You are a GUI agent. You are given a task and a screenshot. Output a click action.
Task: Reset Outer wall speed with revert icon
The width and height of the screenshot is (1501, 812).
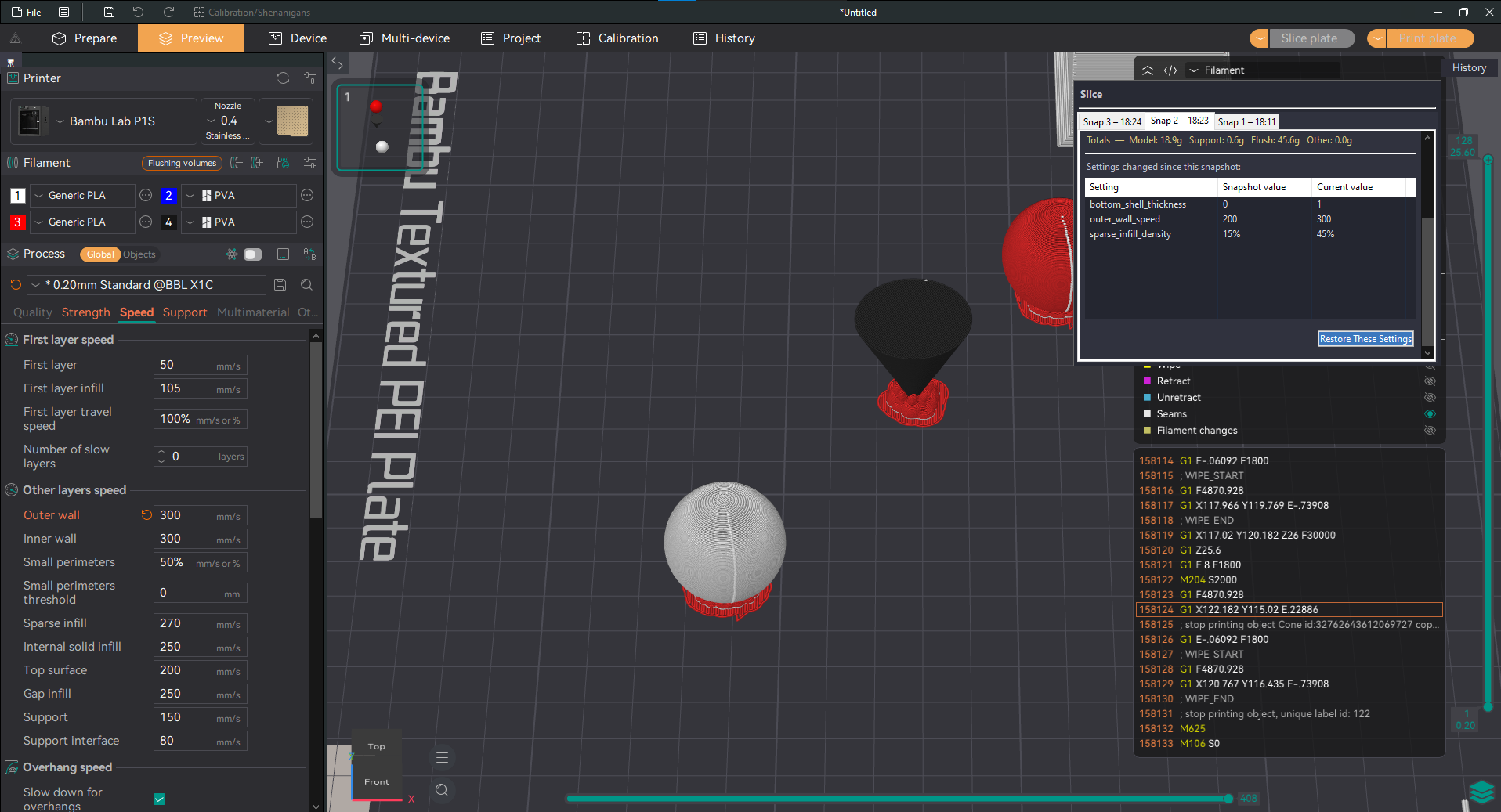point(146,515)
